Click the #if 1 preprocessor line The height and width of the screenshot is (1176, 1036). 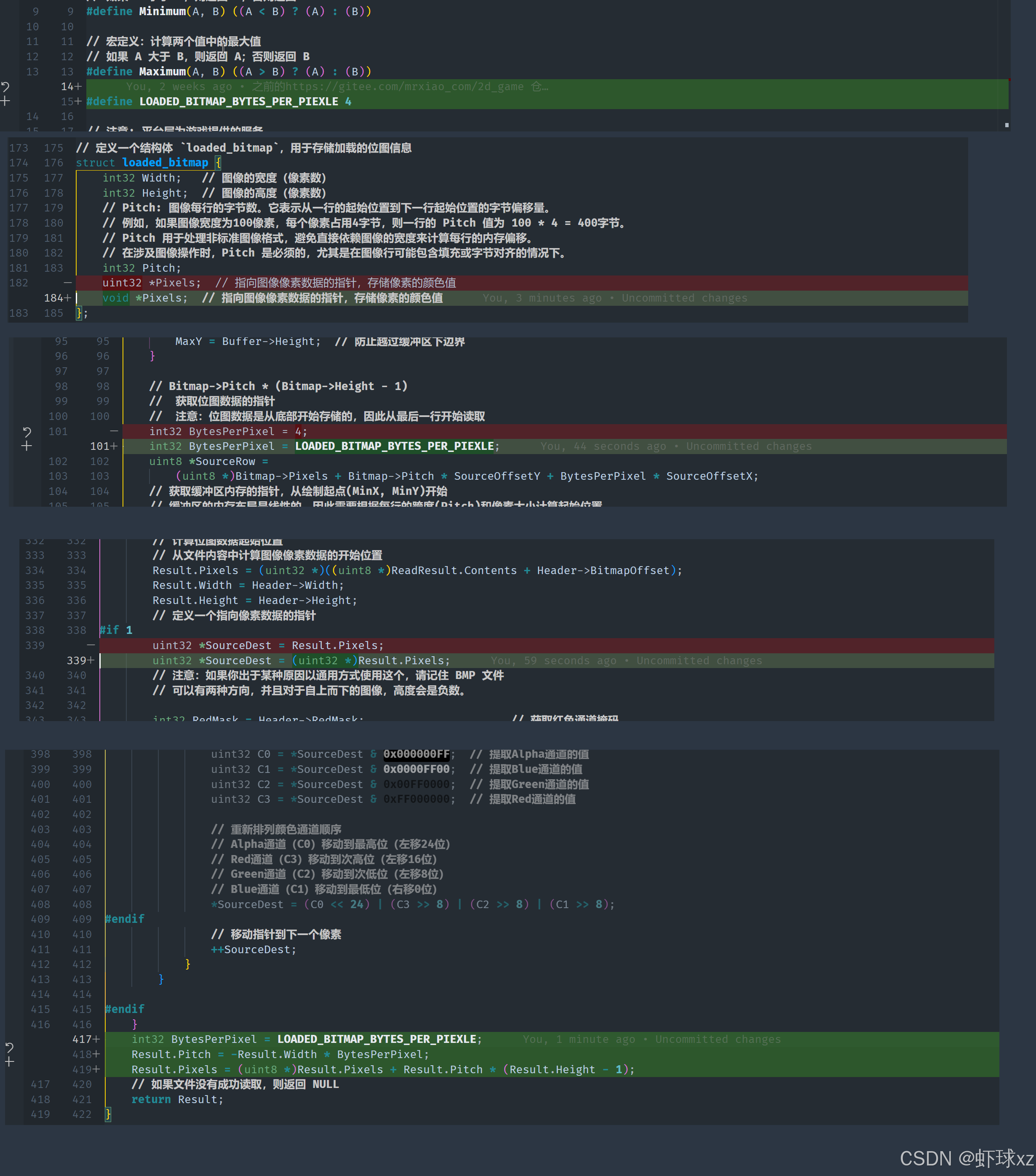point(116,630)
